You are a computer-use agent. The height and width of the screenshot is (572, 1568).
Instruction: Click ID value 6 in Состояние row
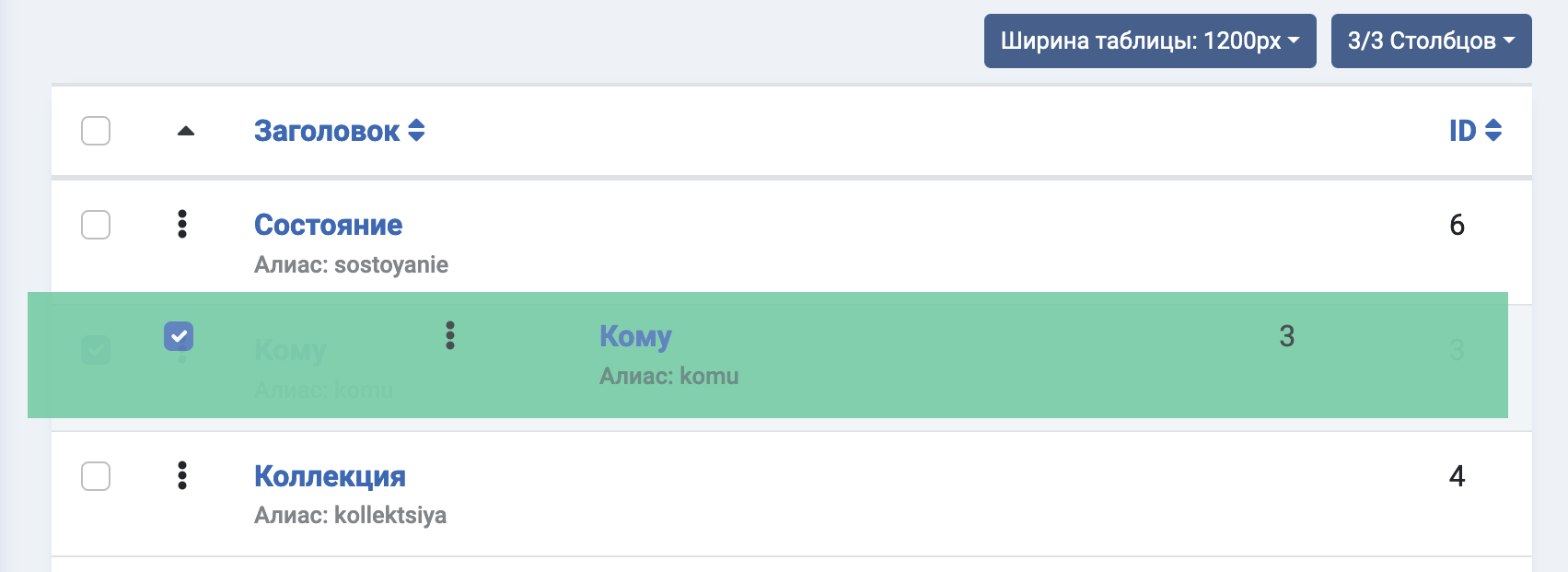click(1457, 225)
